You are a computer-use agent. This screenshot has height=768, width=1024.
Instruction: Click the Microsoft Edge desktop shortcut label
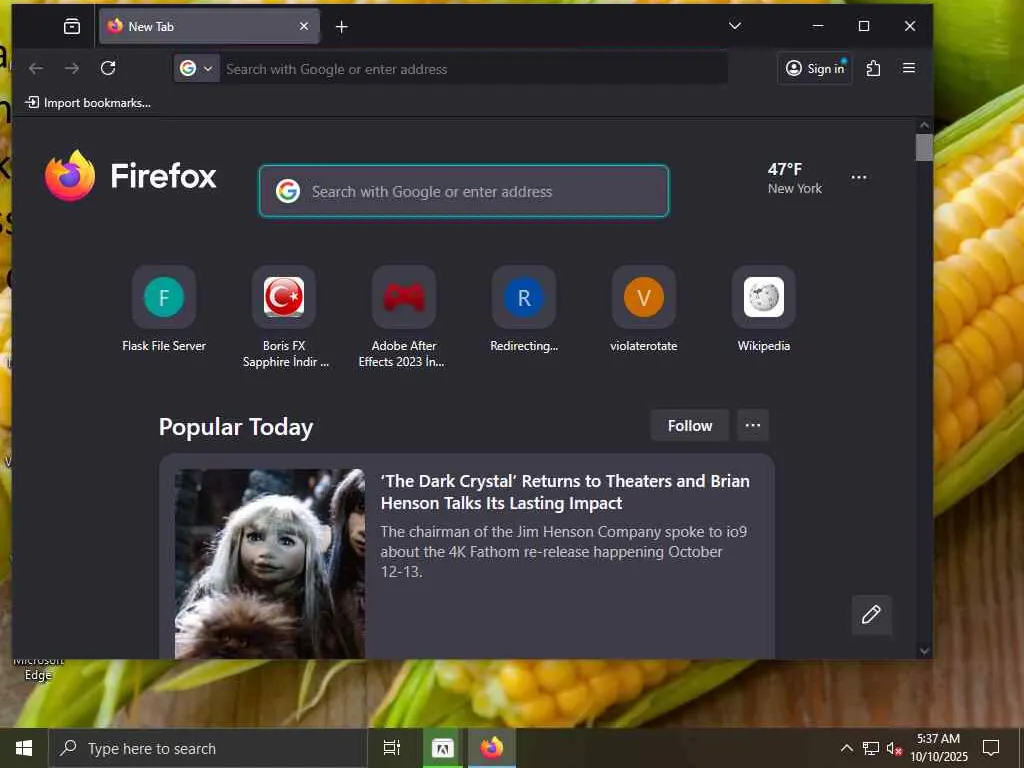tap(38, 669)
